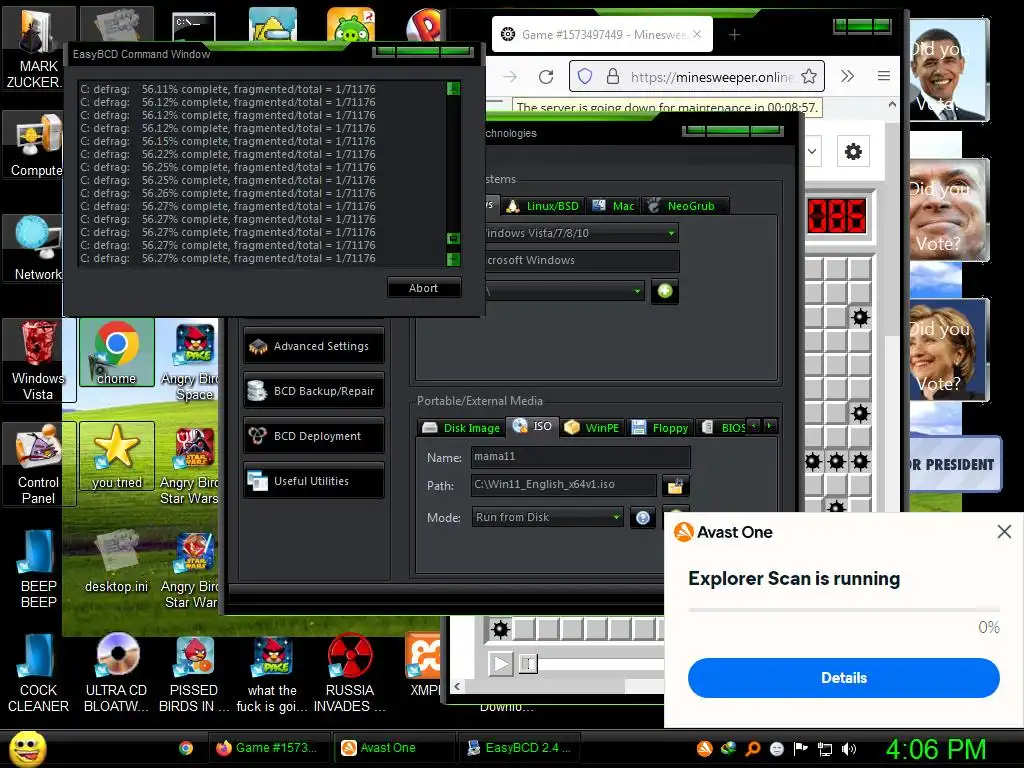Switch to the Mac tab

613,206
